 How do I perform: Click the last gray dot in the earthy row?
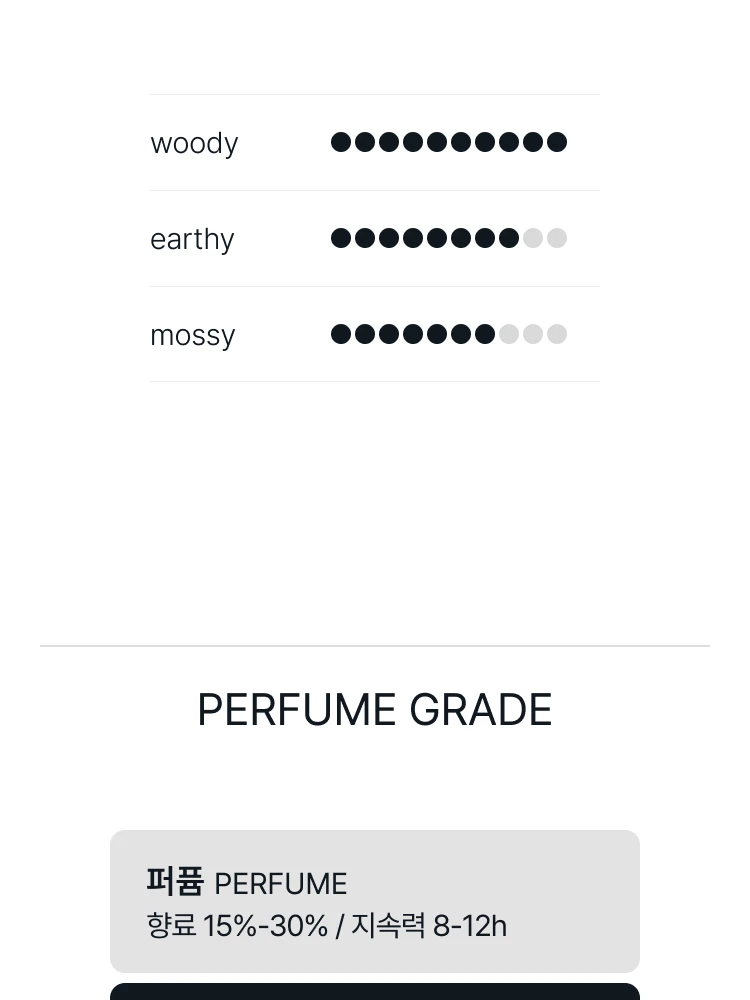(557, 238)
